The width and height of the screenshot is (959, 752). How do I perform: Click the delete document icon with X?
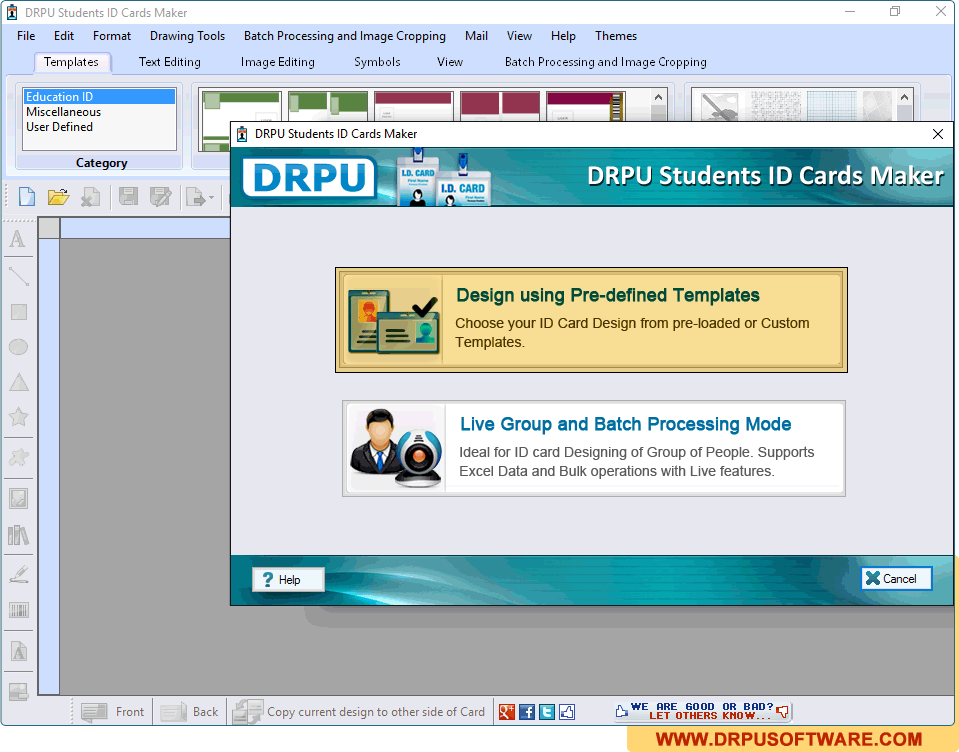[x=91, y=197]
